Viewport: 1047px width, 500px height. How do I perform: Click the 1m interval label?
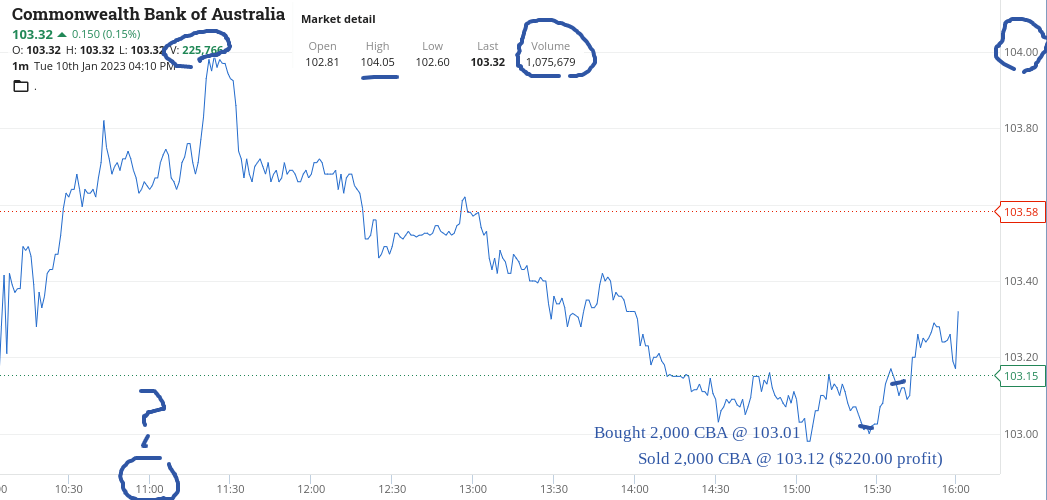click(19, 66)
